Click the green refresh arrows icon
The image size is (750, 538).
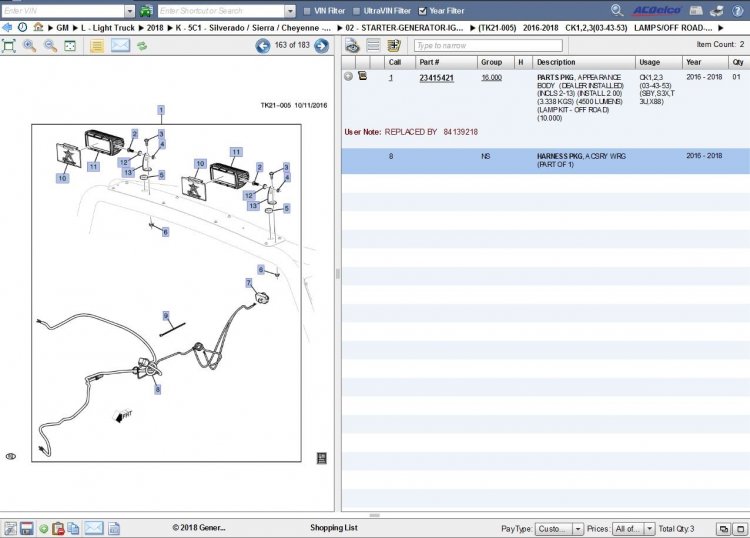pyautogui.click(x=142, y=46)
